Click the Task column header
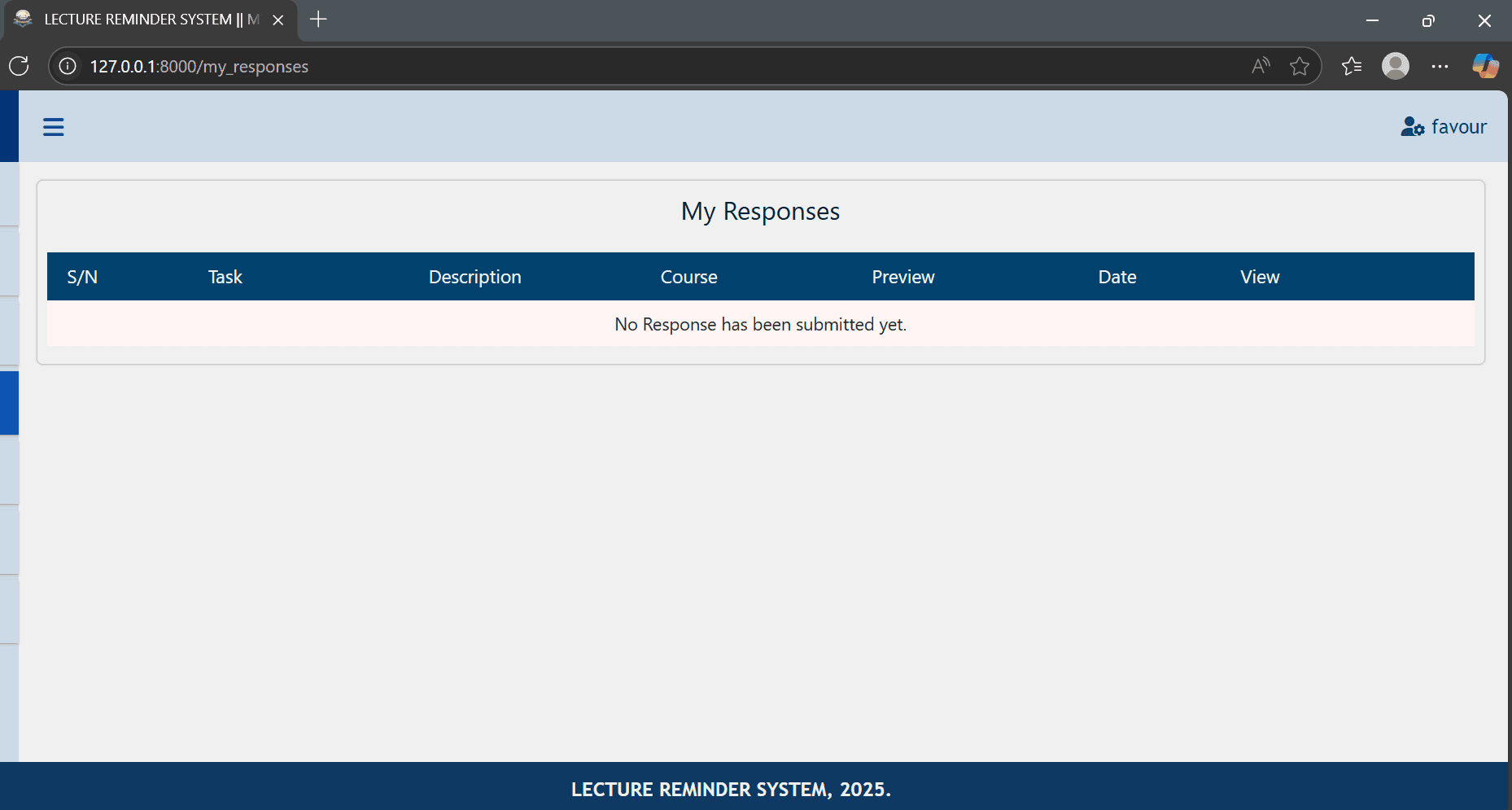1512x810 pixels. pos(225,277)
